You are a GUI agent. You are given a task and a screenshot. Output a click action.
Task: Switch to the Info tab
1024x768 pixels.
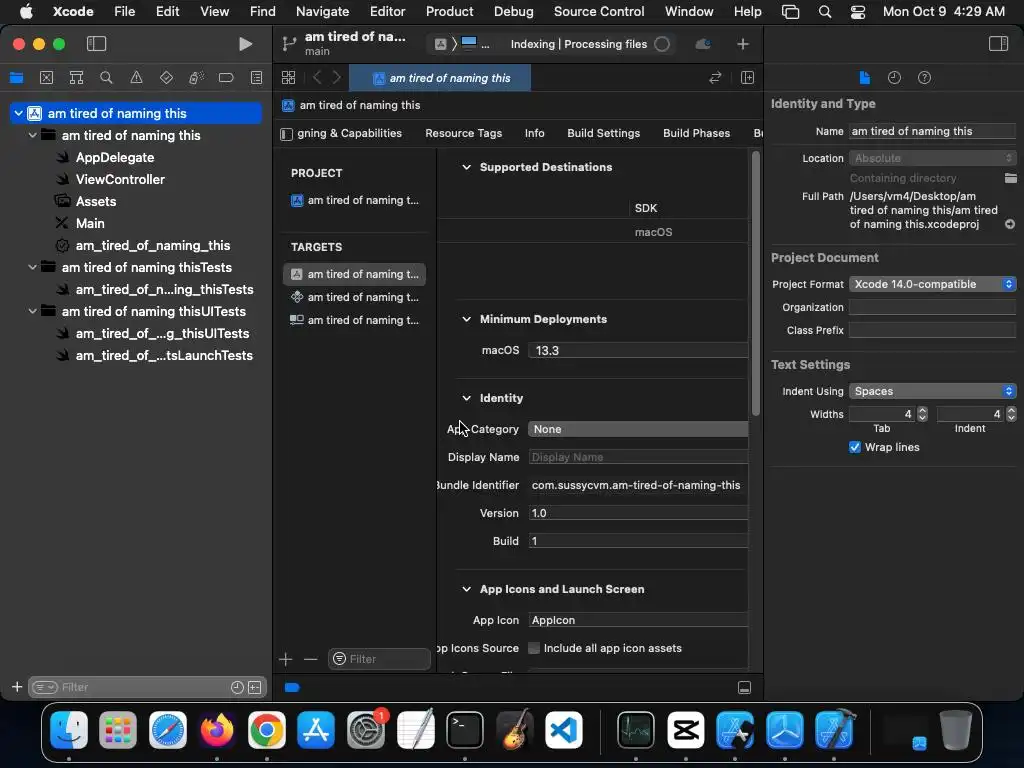click(x=534, y=133)
